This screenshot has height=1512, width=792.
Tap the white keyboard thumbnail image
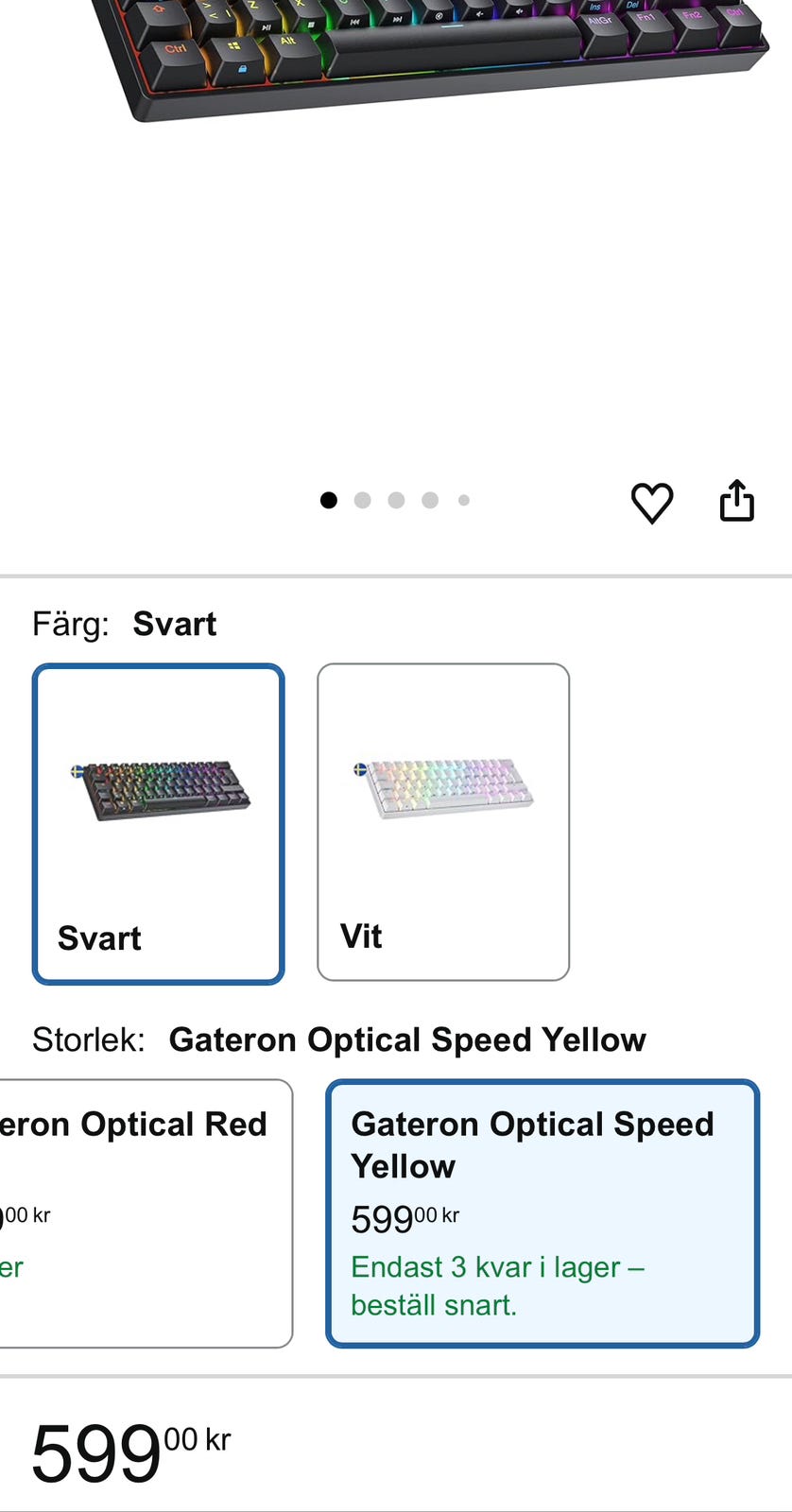point(442,788)
